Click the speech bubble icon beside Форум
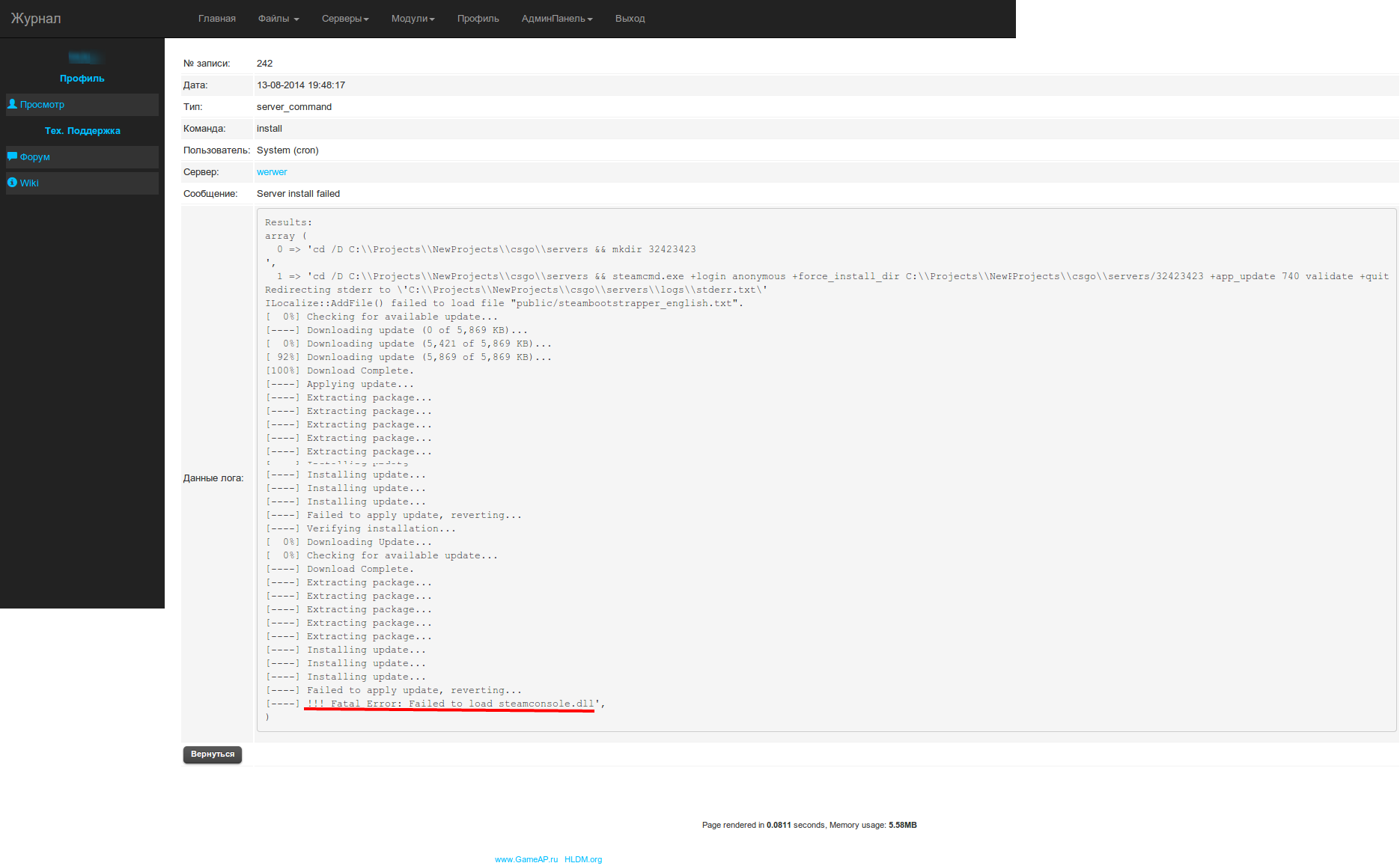 pos(12,156)
